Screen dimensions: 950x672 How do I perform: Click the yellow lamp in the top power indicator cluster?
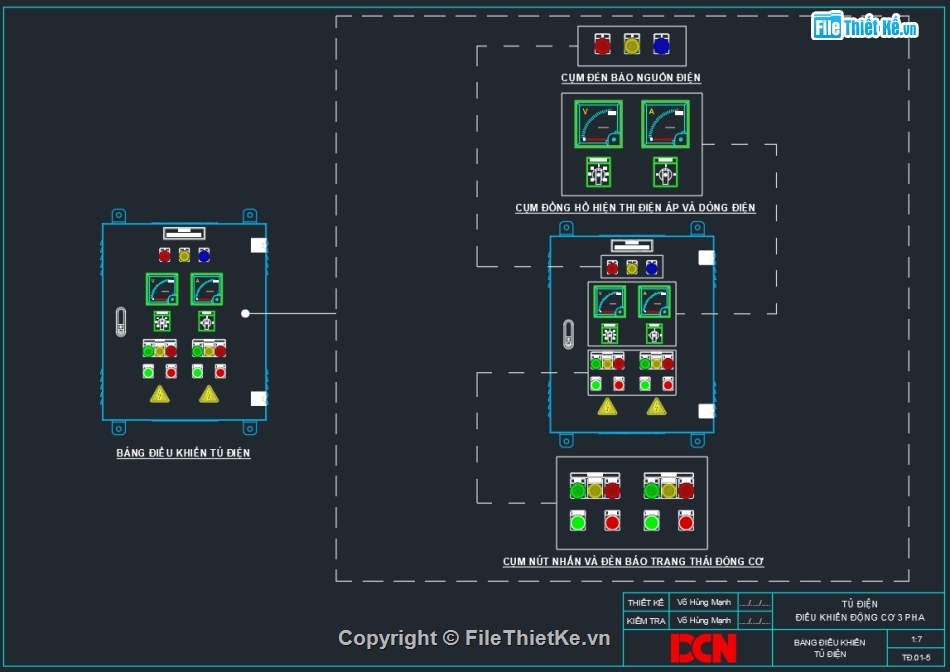click(x=632, y=44)
